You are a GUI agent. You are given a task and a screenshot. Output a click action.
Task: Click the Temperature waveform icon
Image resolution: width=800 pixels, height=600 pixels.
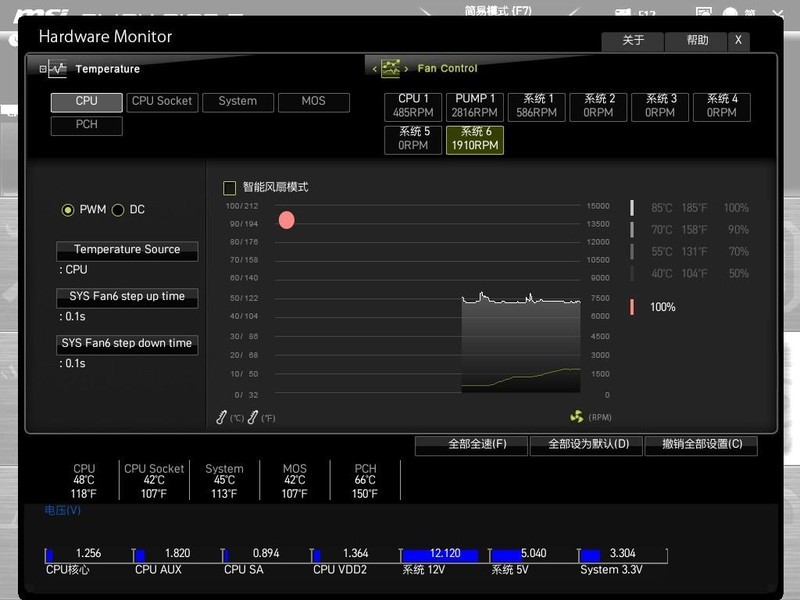pos(52,69)
